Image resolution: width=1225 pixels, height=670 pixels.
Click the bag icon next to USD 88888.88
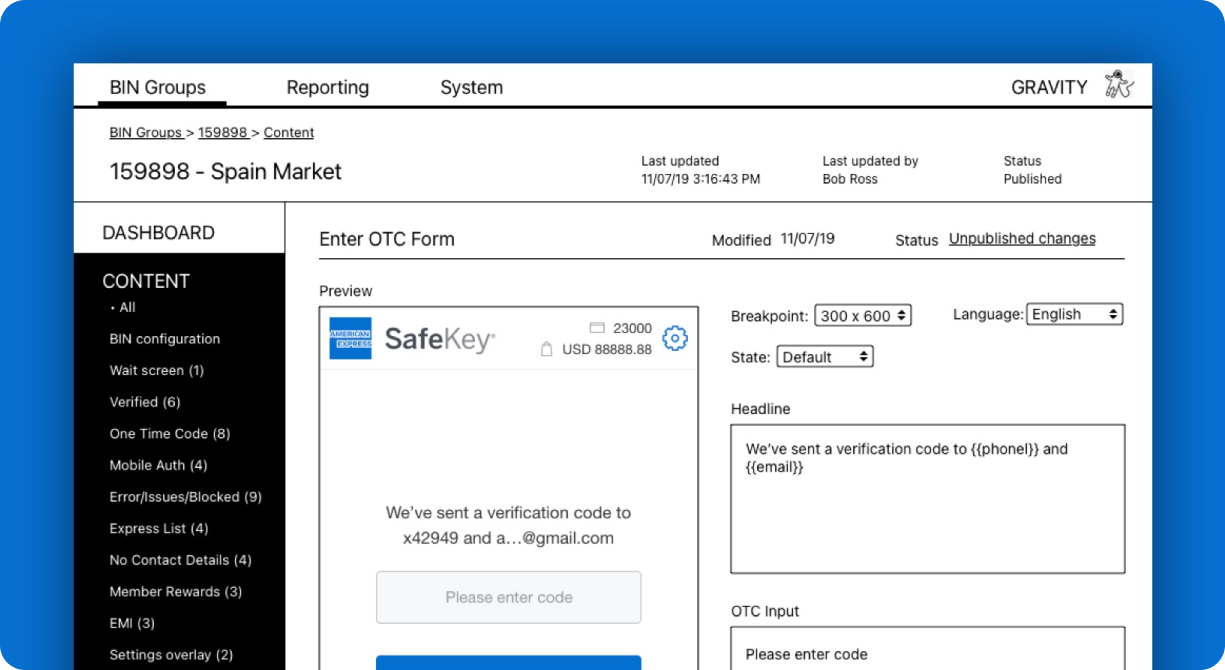547,351
